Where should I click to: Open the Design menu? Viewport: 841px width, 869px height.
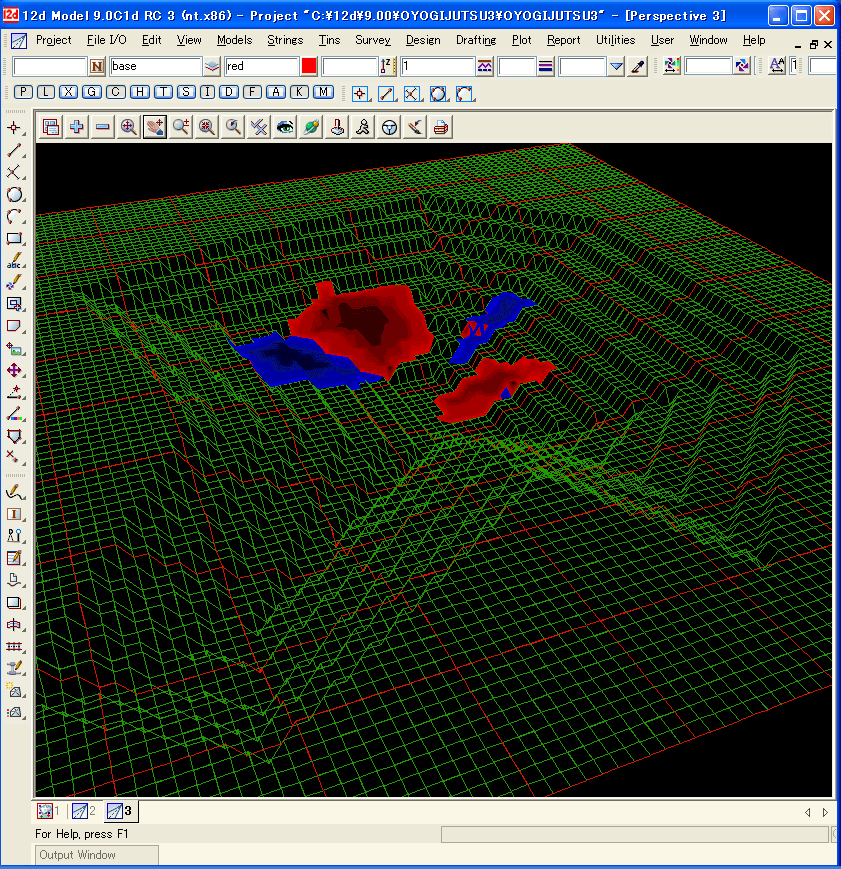tap(423, 40)
